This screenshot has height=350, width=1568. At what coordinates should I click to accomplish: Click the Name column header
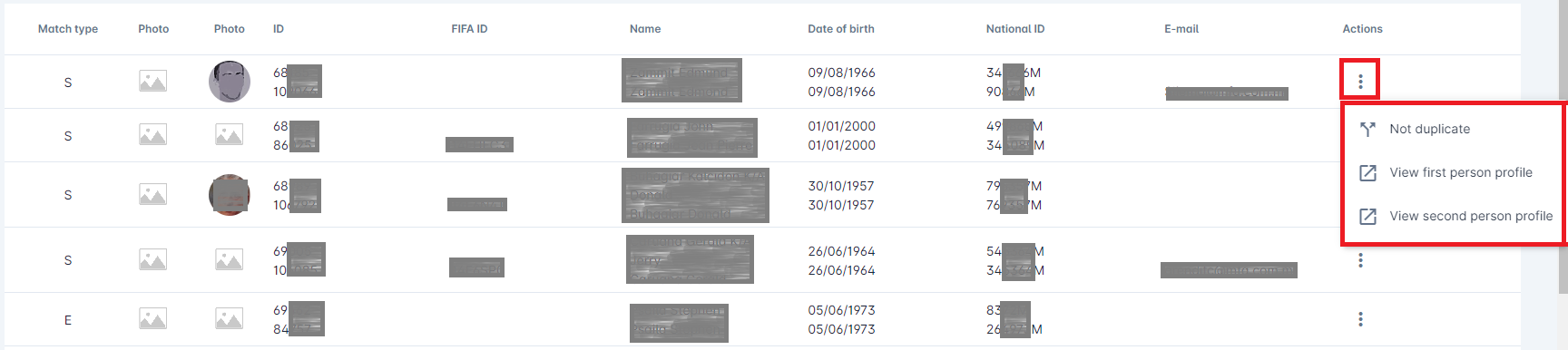point(645,29)
